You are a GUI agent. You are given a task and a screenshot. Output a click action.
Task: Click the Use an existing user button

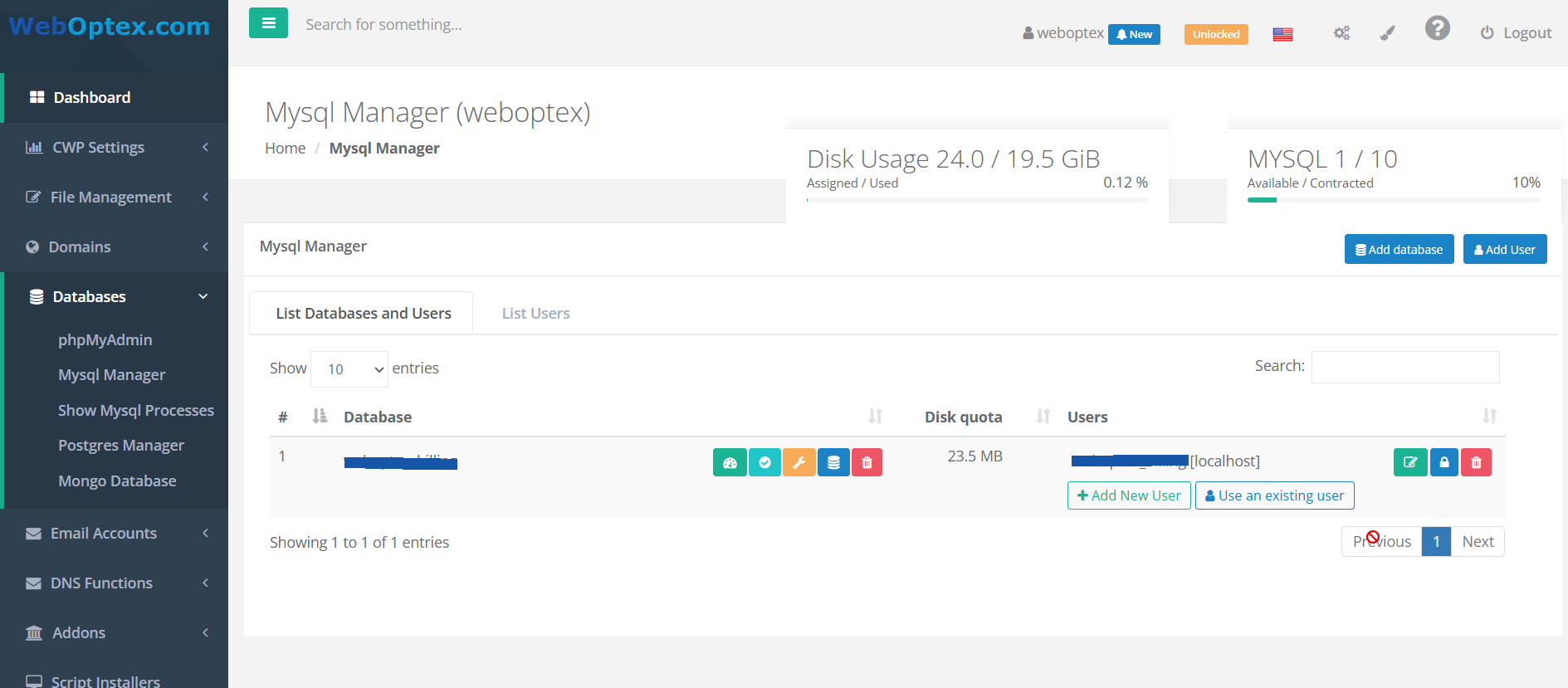point(1274,495)
